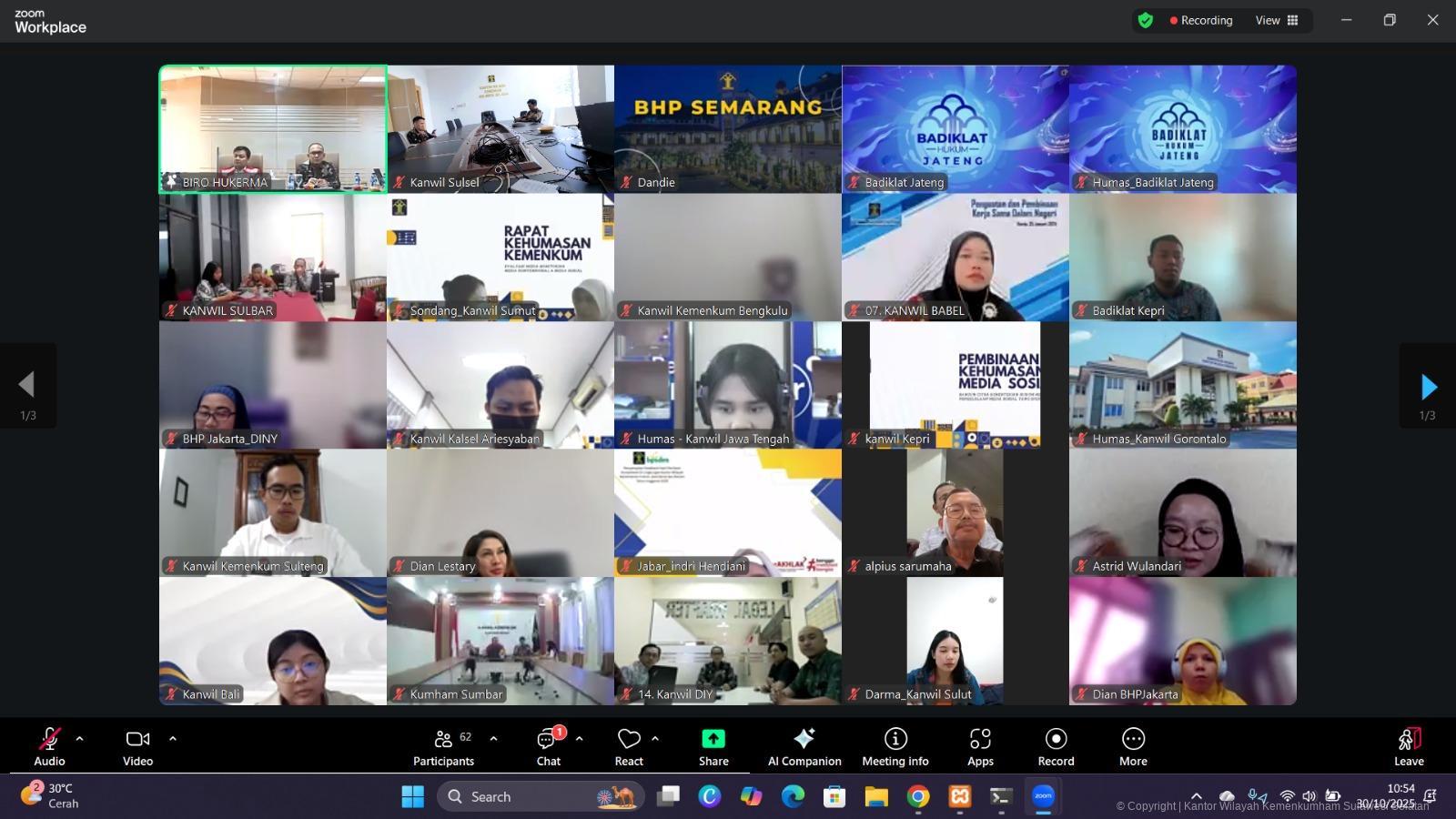The width and height of the screenshot is (1456, 819).
Task: Open the View layout menu
Action: pos(1277,20)
